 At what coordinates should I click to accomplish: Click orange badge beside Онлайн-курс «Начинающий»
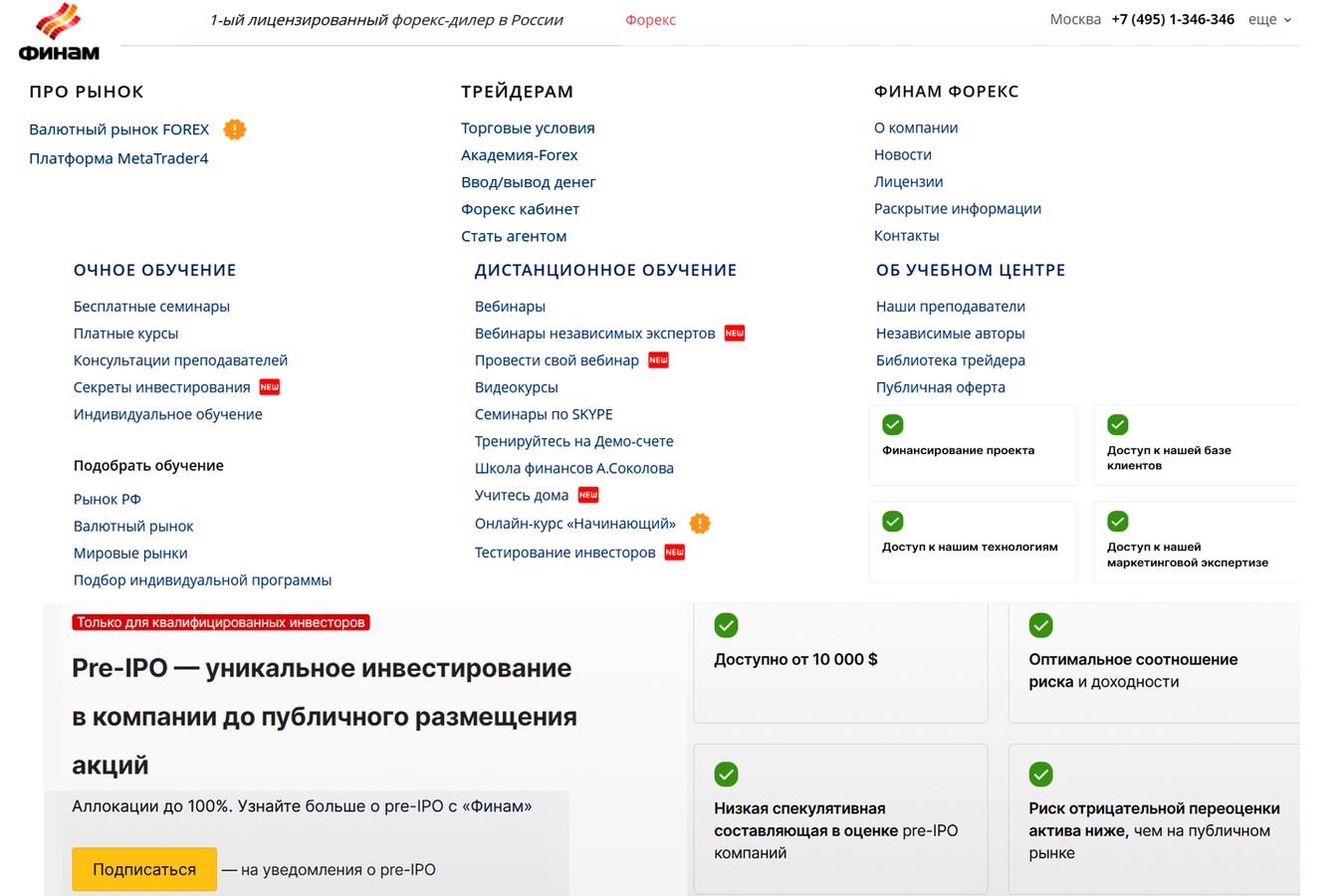[x=700, y=524]
